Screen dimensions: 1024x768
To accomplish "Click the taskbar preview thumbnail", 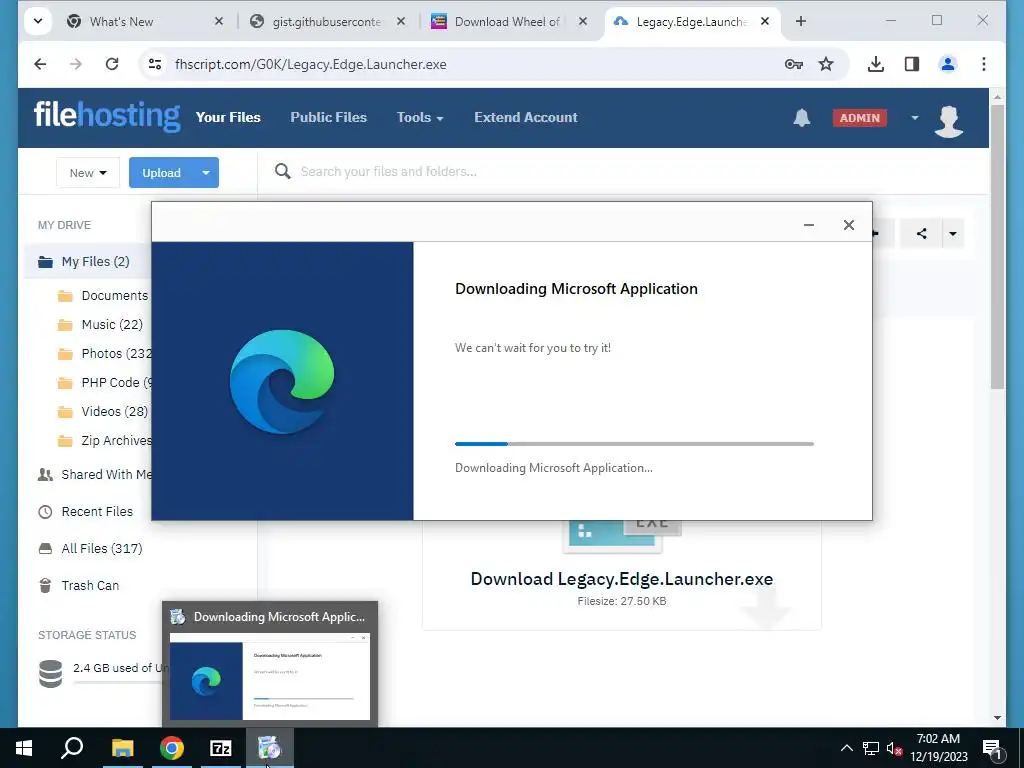I will pyautogui.click(x=270, y=676).
